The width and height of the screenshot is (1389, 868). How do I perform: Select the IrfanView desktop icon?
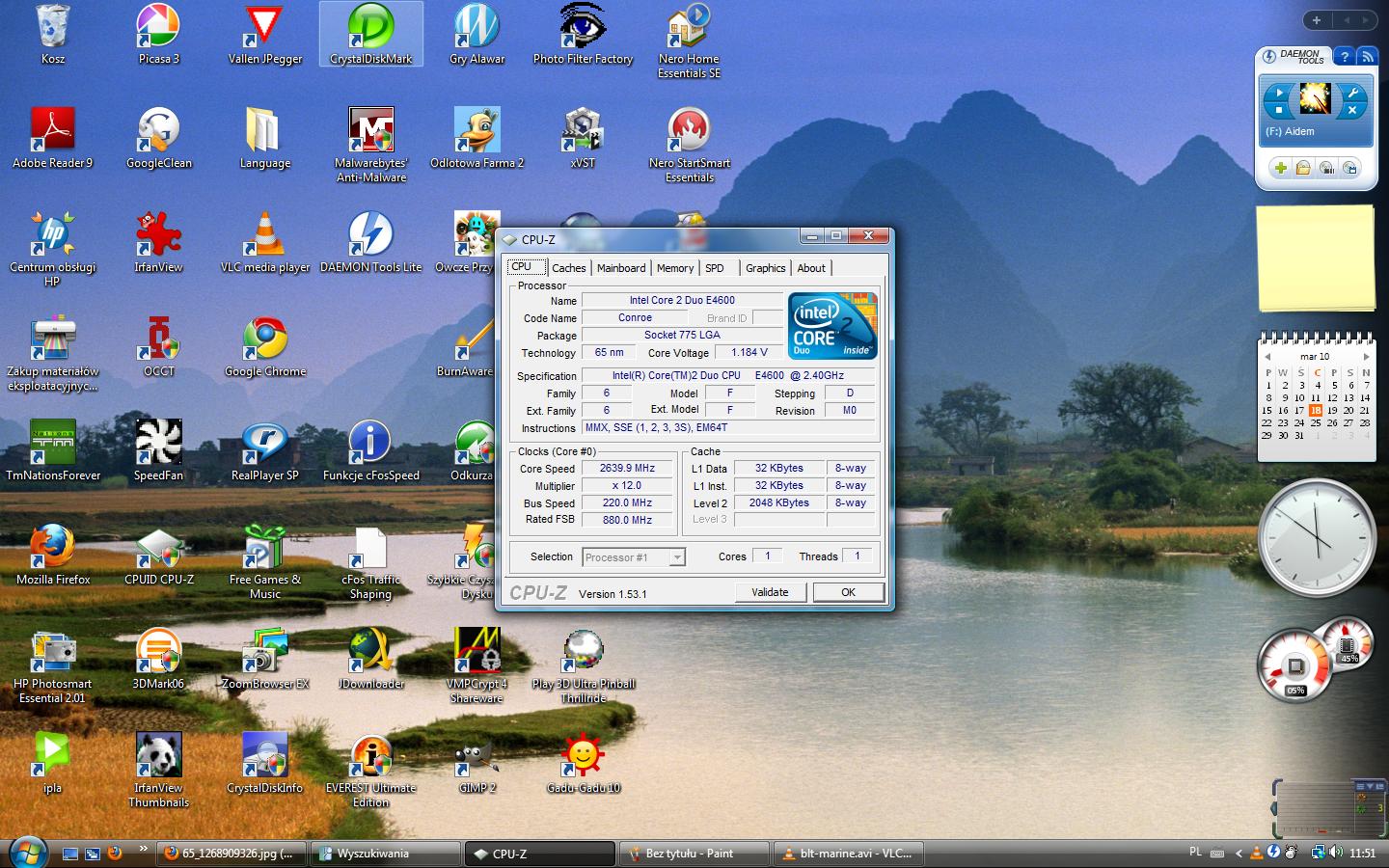pos(158,243)
